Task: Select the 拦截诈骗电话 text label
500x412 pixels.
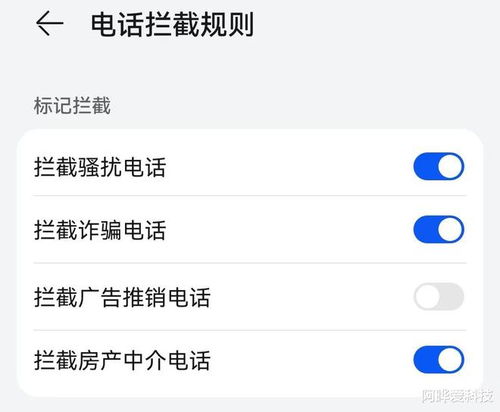Action: pos(100,230)
